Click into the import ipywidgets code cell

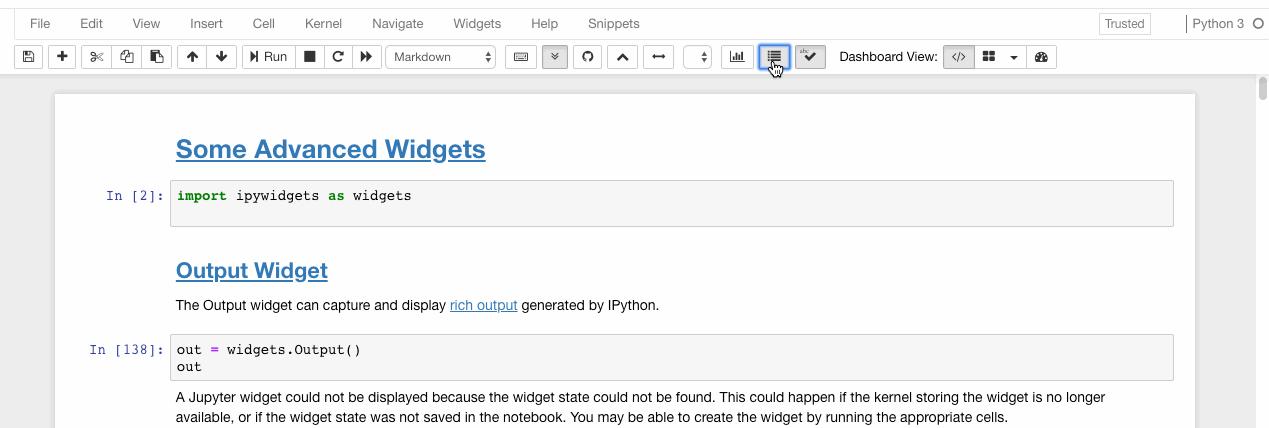(670, 203)
